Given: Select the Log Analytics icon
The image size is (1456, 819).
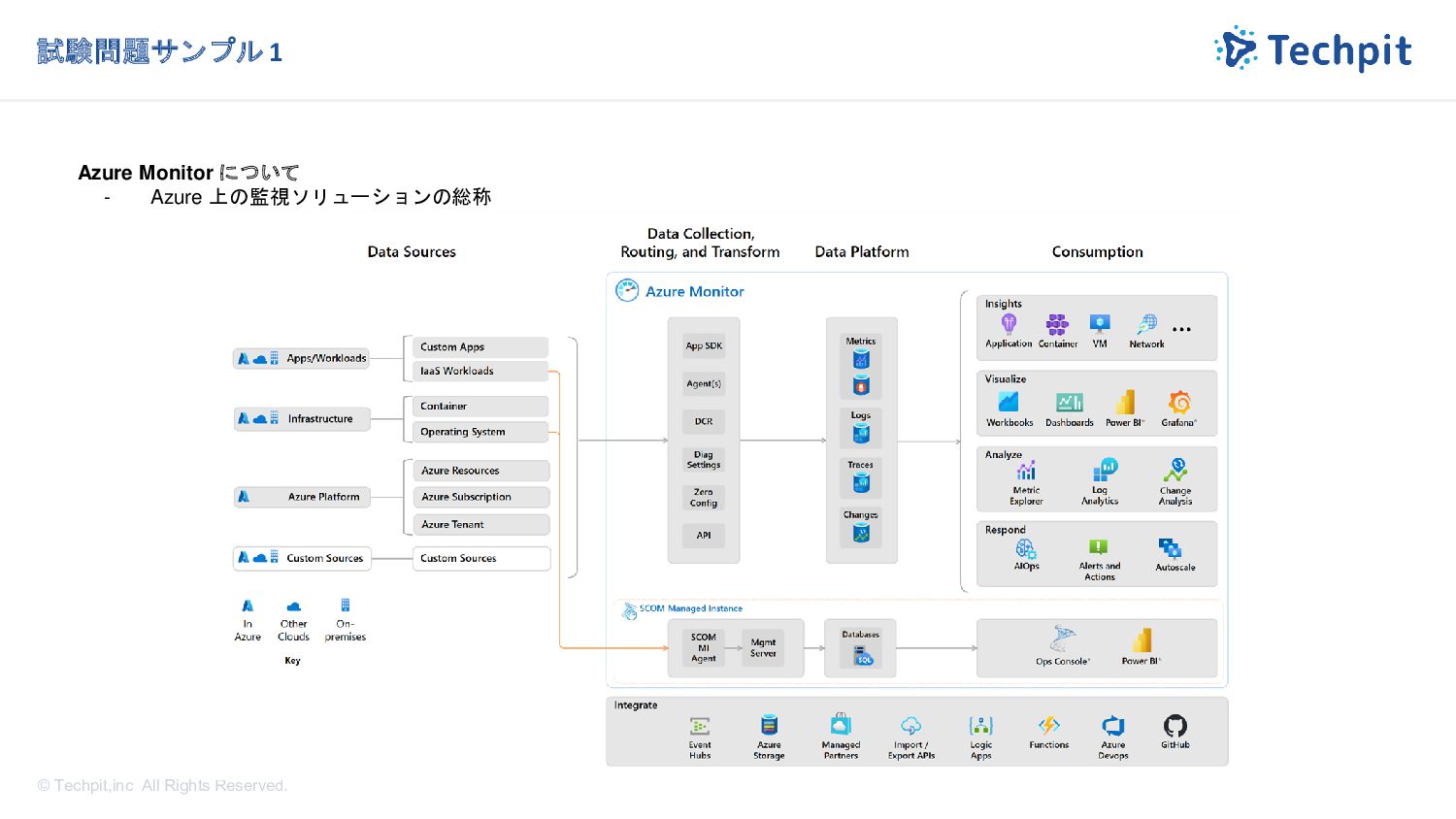Looking at the screenshot, I should pyautogui.click(x=1105, y=471).
